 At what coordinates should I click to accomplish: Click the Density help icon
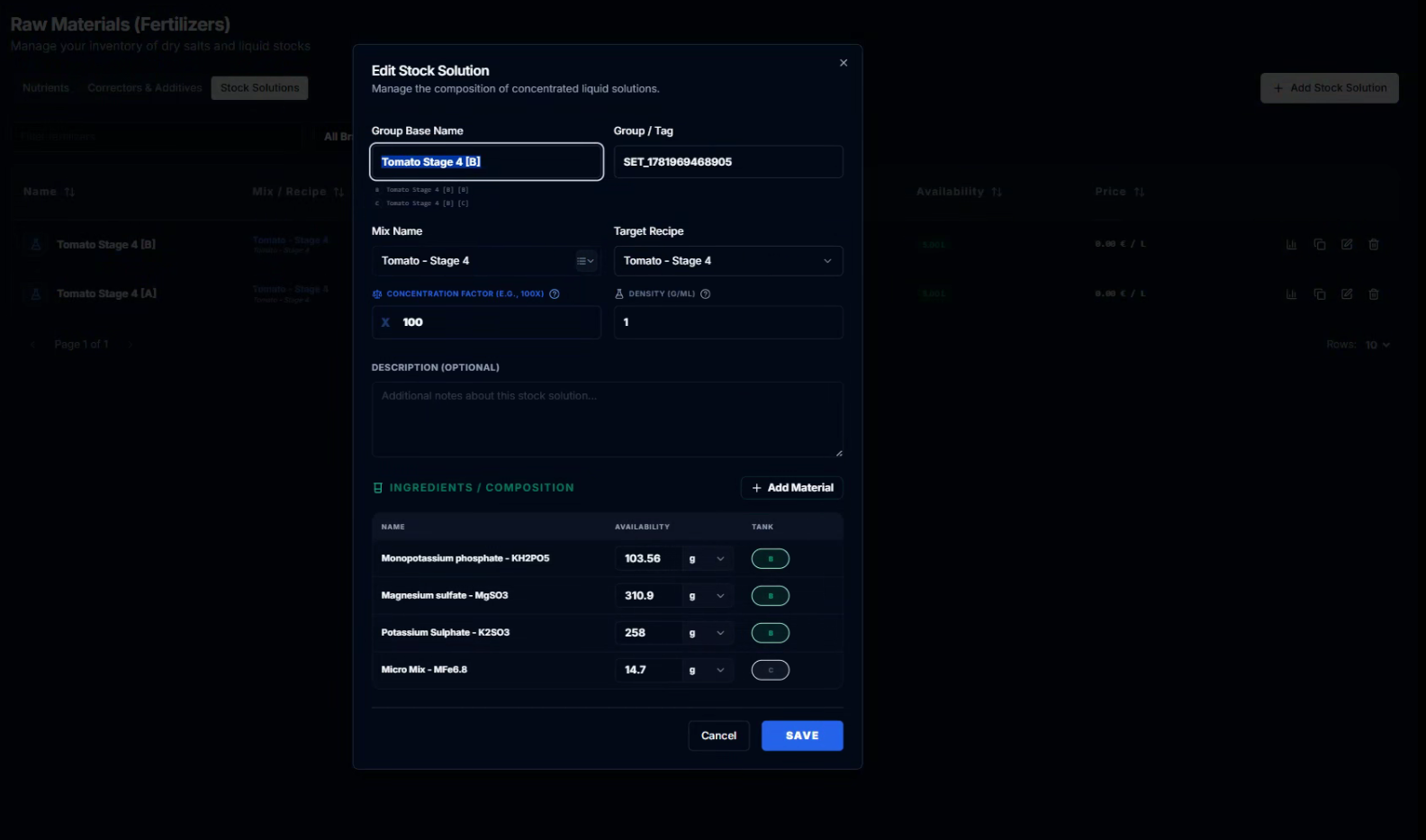(x=706, y=294)
